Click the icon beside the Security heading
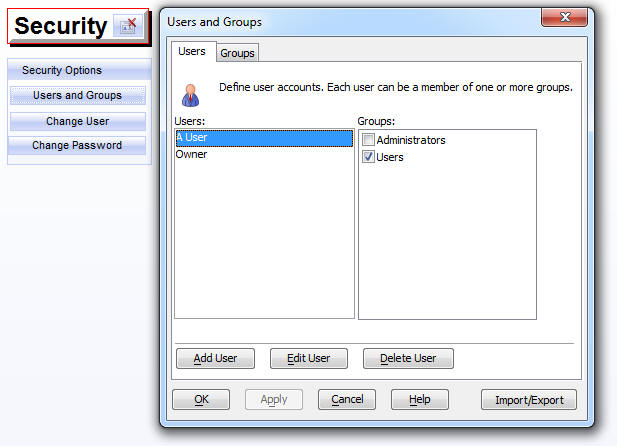Image resolution: width=617 pixels, height=446 pixels. click(x=128, y=27)
